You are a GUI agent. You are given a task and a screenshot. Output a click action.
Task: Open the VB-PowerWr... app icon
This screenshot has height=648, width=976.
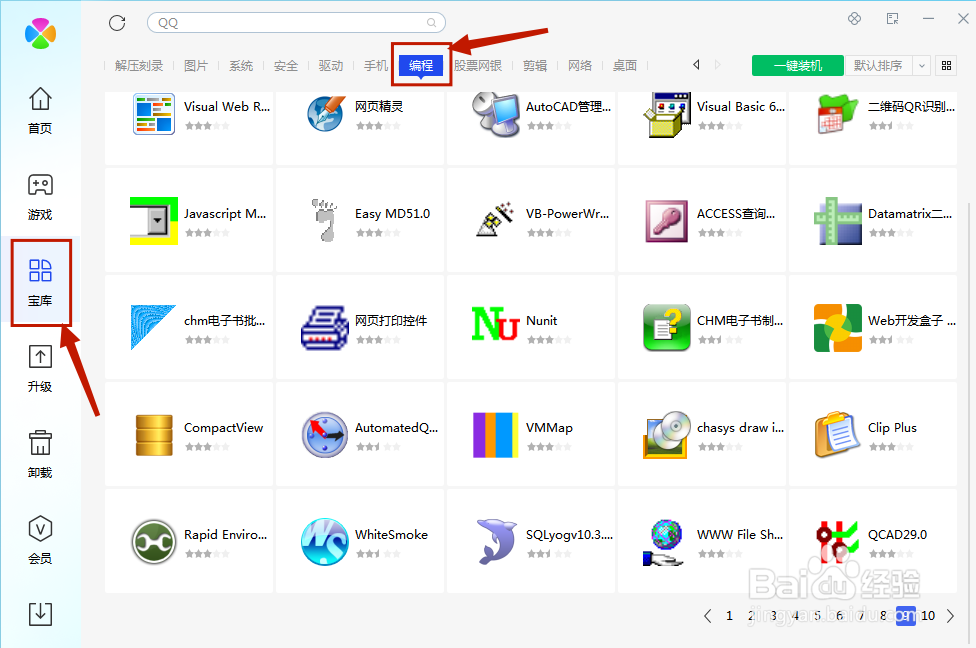click(495, 219)
